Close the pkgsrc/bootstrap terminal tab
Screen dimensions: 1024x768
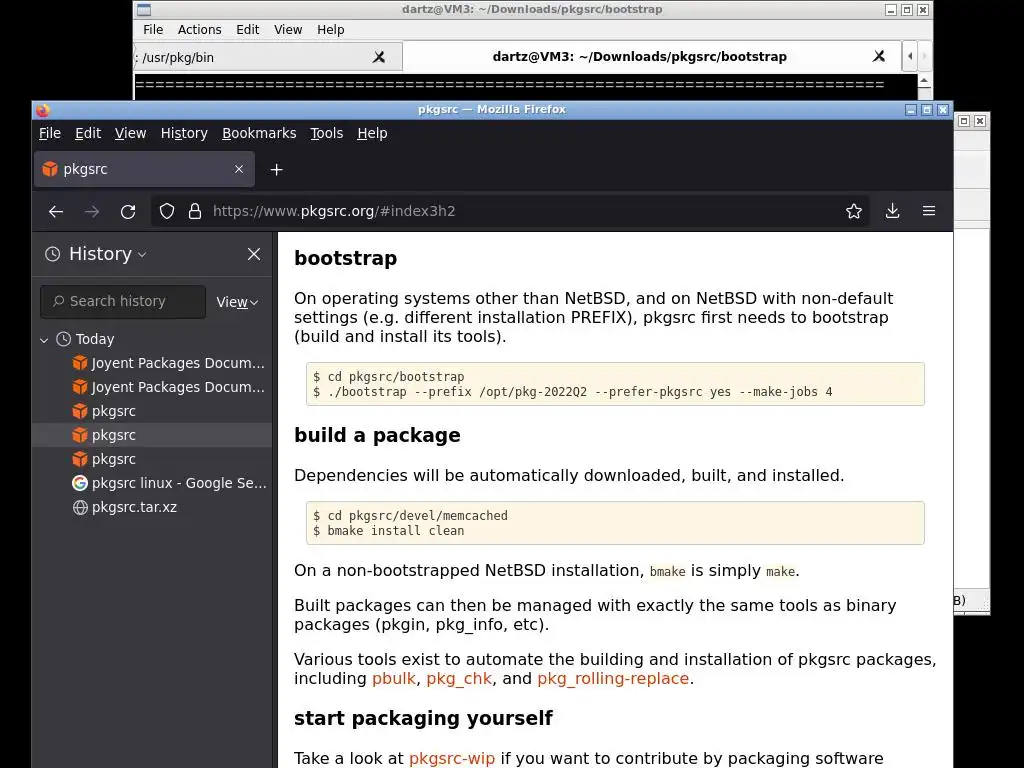click(x=879, y=57)
